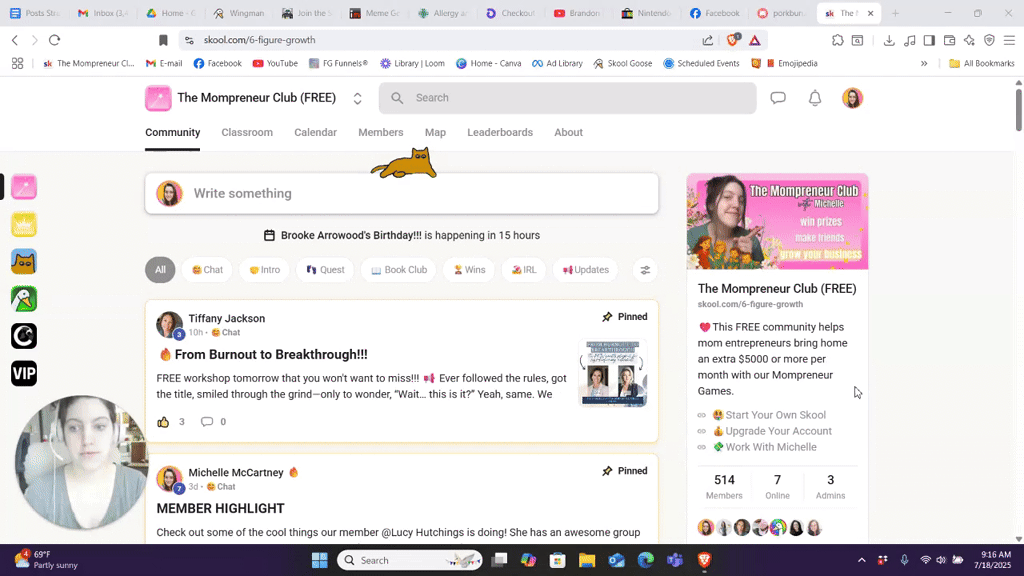Open the 7 Online count
The height and width of the screenshot is (576, 1024).
click(777, 487)
